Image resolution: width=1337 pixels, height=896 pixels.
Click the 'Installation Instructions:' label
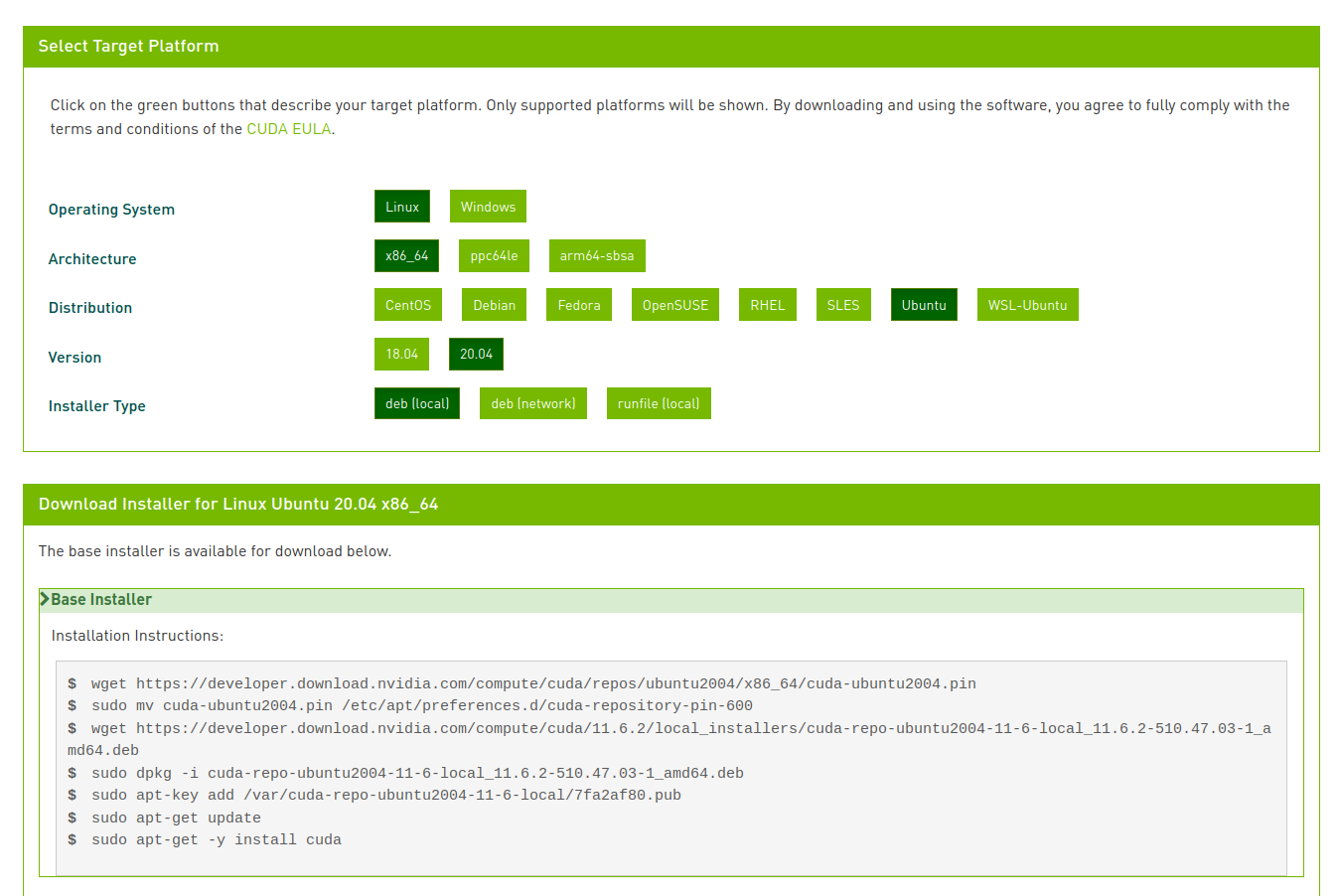click(x=137, y=636)
